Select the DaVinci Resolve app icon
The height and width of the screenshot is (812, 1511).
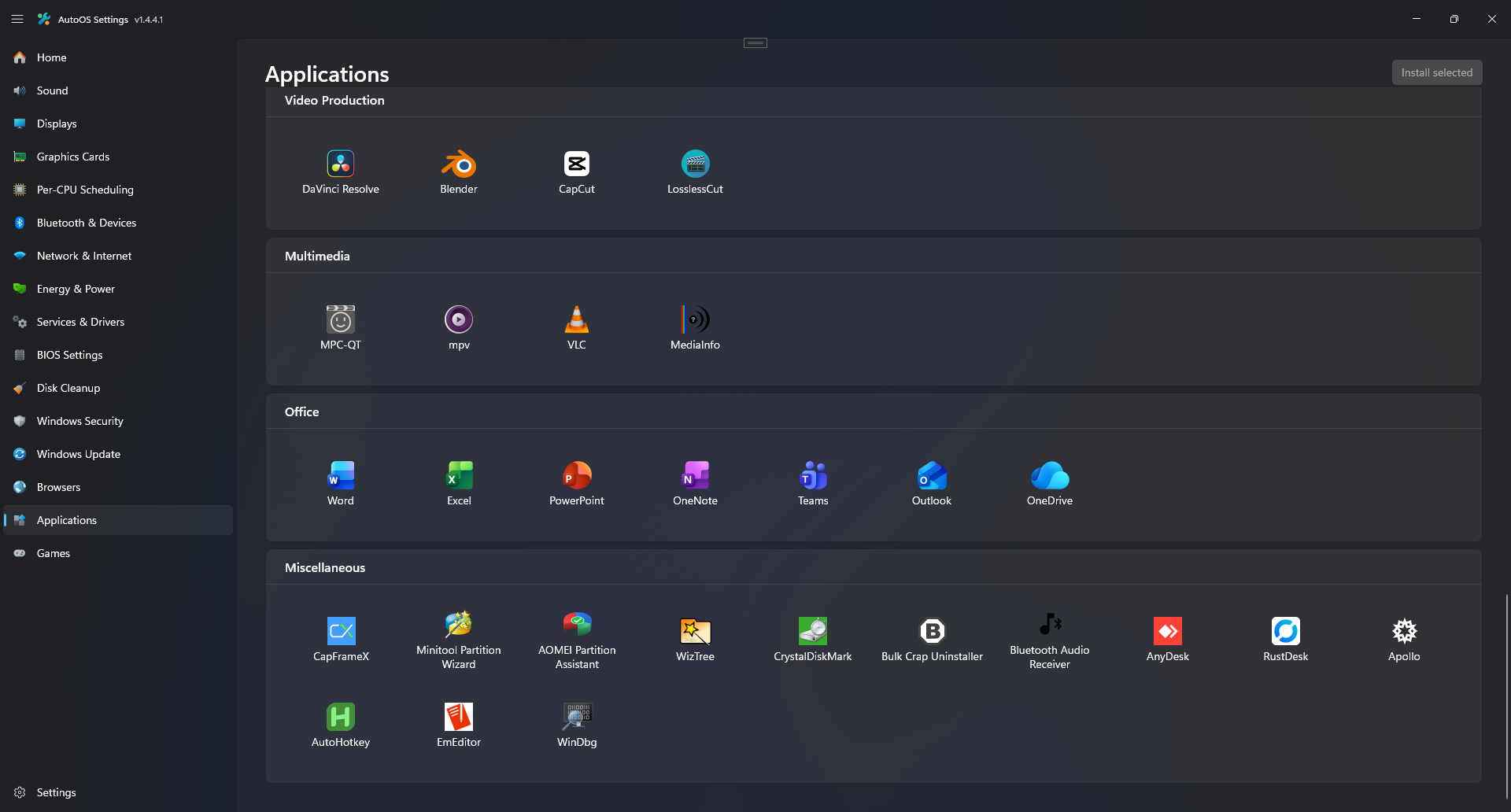pos(341,164)
